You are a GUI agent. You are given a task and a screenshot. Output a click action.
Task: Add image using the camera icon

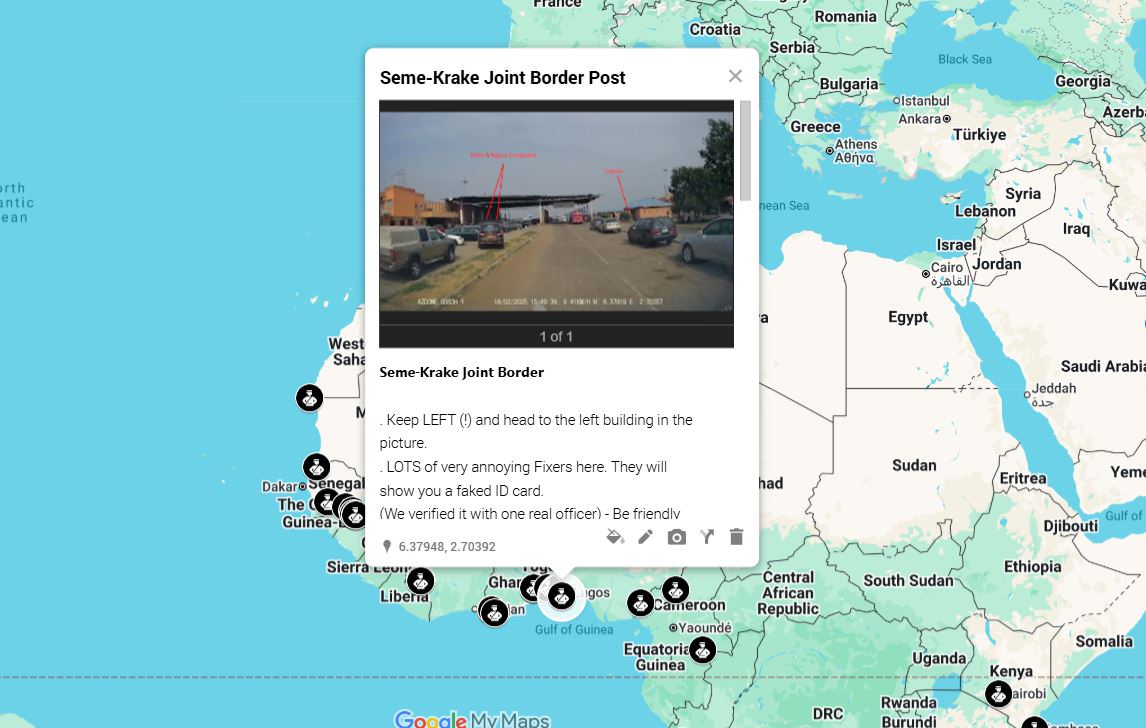(x=677, y=537)
